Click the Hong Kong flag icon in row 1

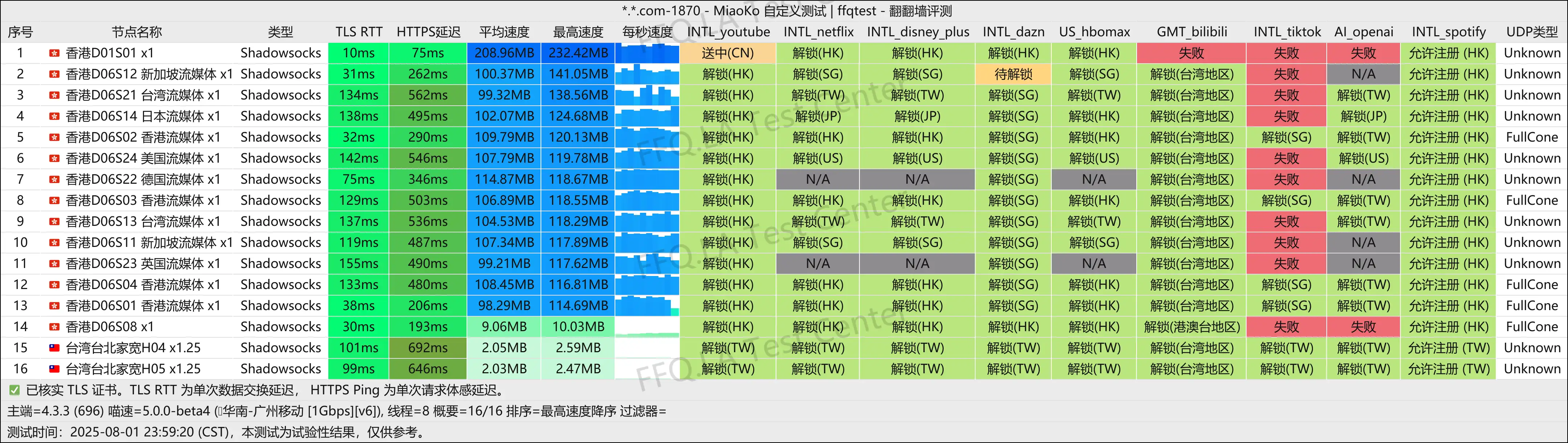(54, 53)
